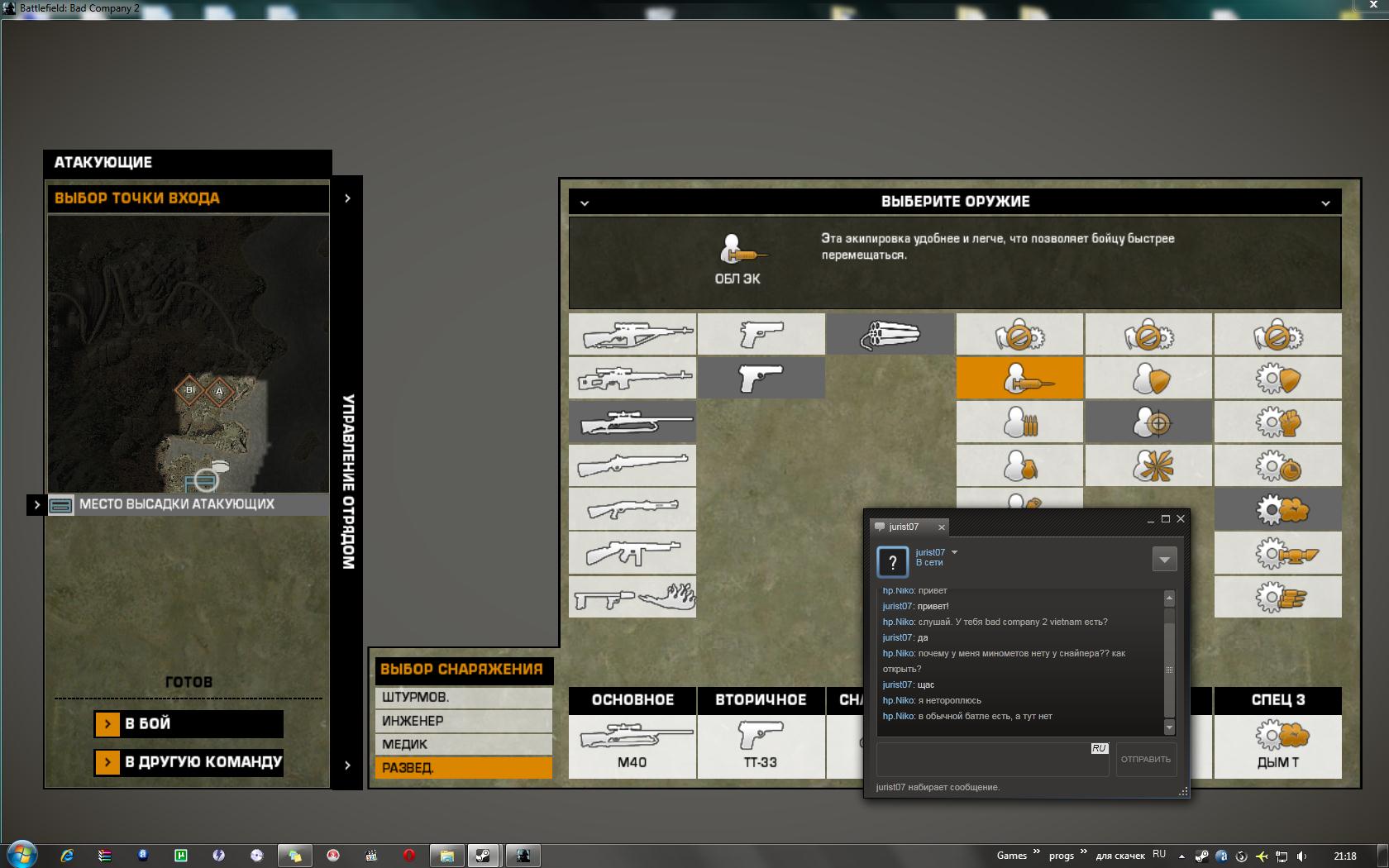Collapse the left chevron of ВЫБЕРИТЕ ОРУЖИЕ header
Image resolution: width=1389 pixels, height=868 pixels.
click(585, 203)
